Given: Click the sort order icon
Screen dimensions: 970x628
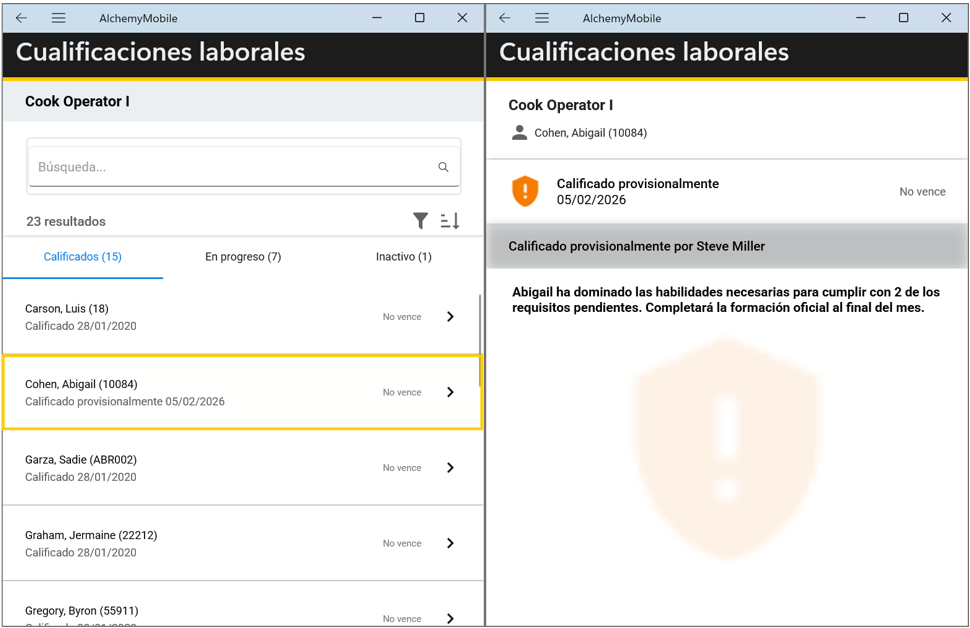Looking at the screenshot, I should [450, 221].
